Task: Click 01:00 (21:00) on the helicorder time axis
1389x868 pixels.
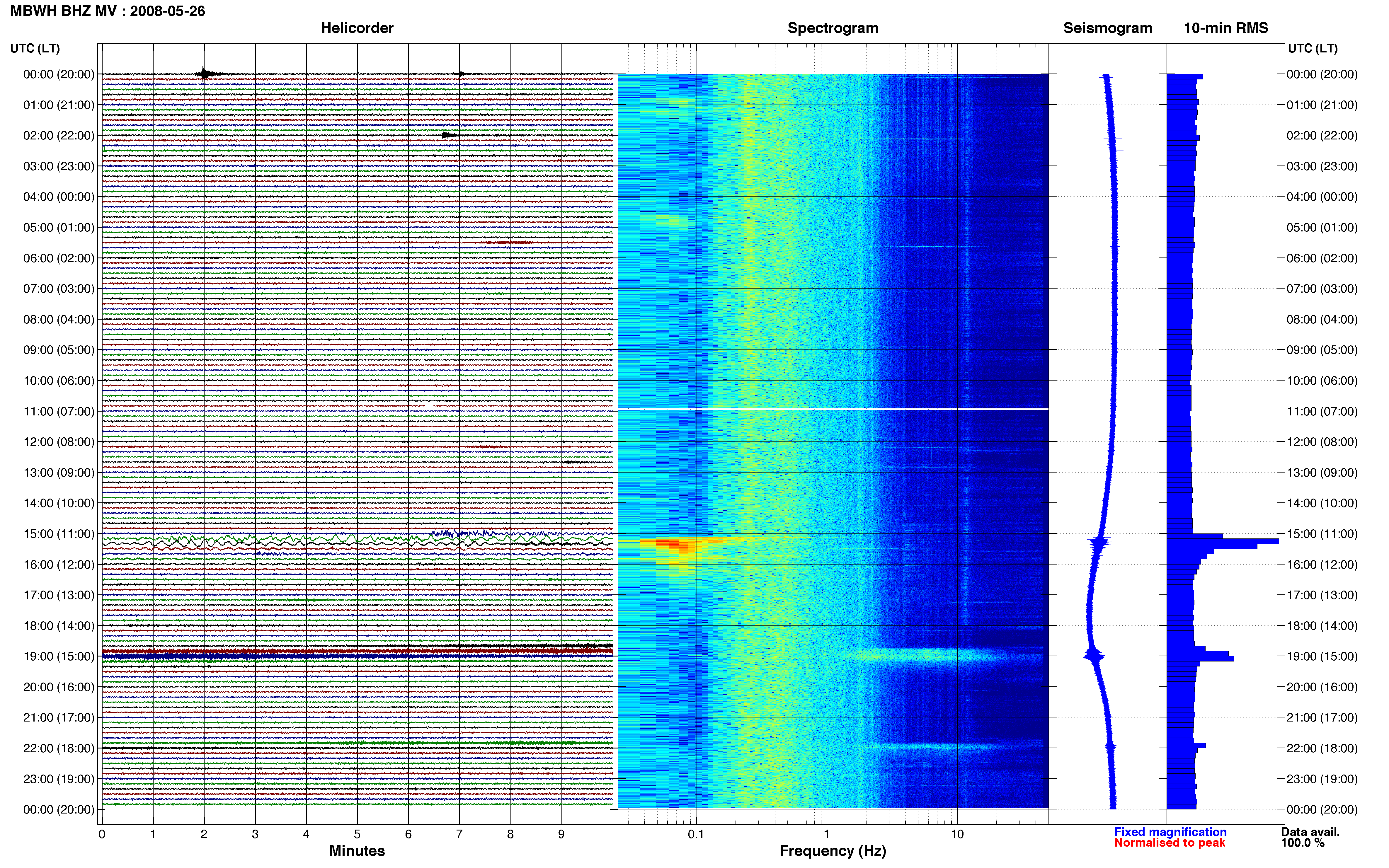Action: click(x=59, y=105)
